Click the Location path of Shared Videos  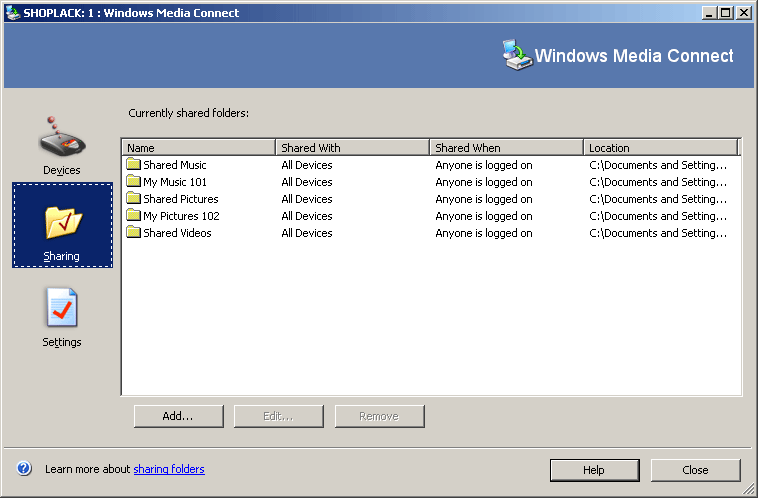click(658, 233)
